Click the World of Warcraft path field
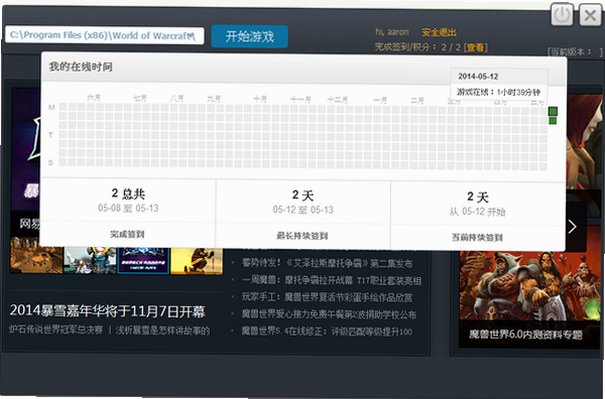The height and width of the screenshot is (399, 605). pos(105,36)
